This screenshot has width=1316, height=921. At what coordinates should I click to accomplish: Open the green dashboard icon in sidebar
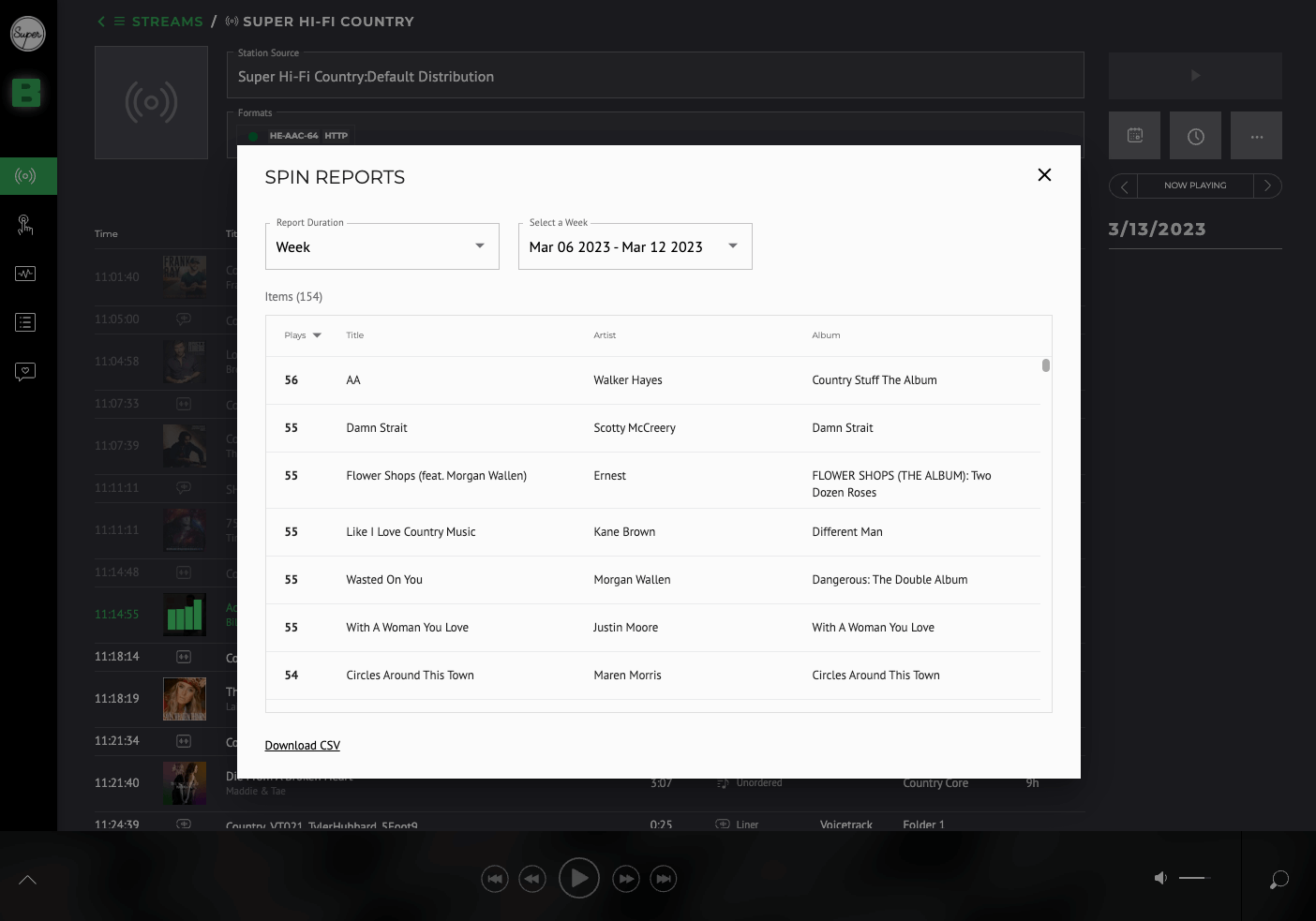(26, 93)
